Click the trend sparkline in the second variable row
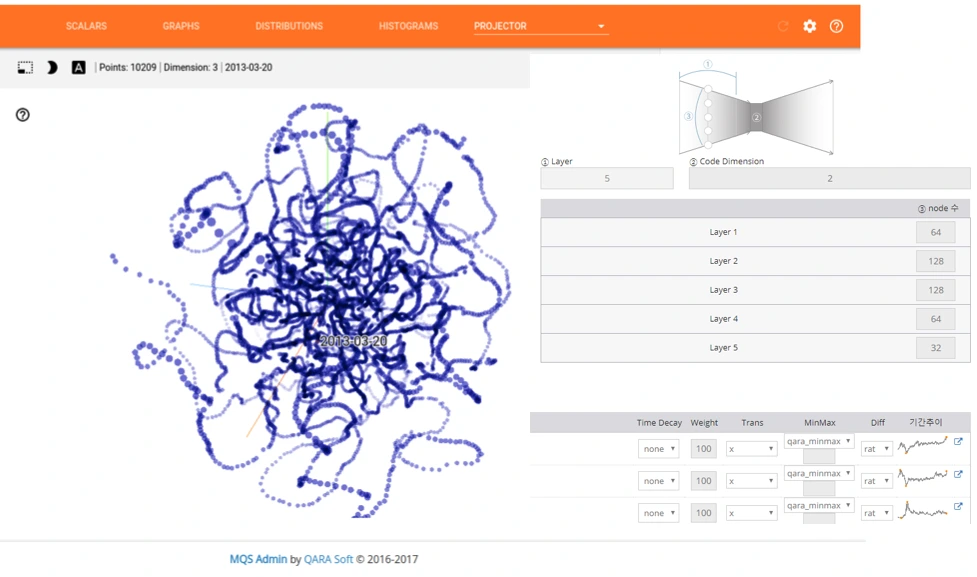Image resolution: width=977 pixels, height=577 pixels. click(922, 477)
